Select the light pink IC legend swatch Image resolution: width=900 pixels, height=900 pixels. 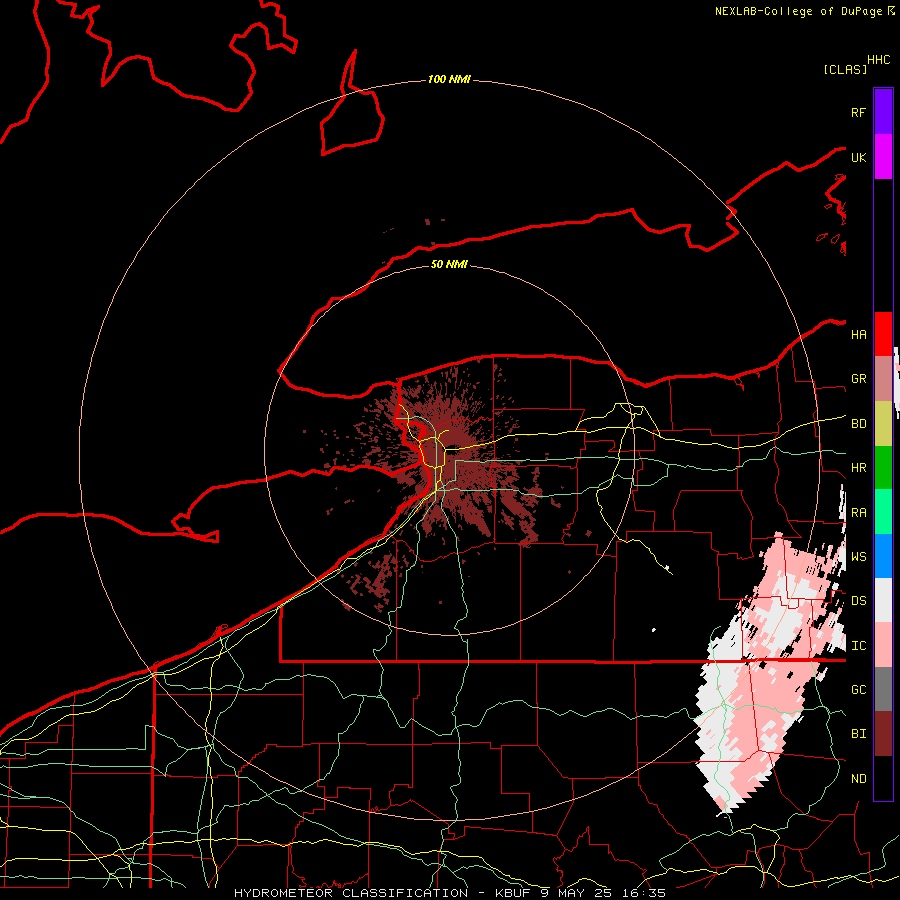click(x=883, y=645)
